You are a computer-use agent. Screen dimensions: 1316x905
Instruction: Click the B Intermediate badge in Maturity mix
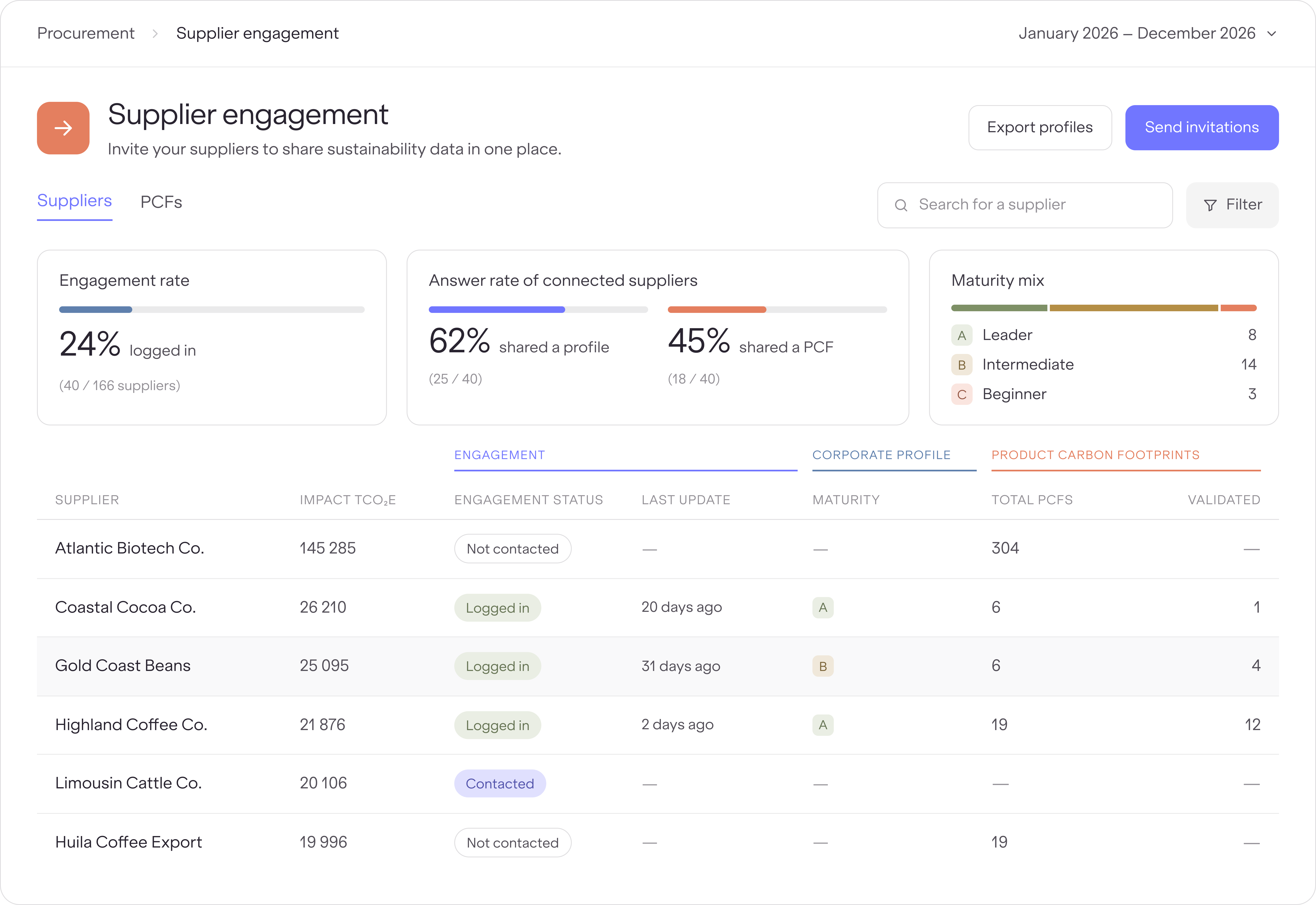962,365
